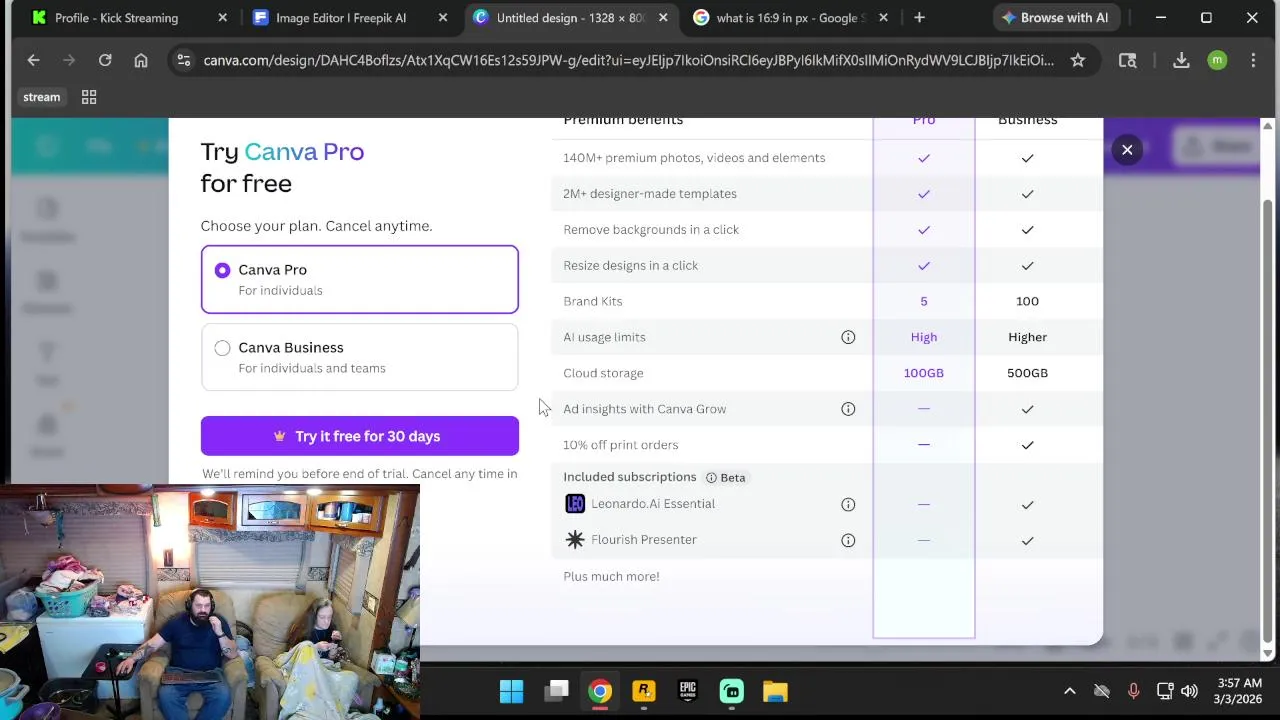Screen dimensions: 1280x720
Task: Open File Explorer from taskbar
Action: 776,691
